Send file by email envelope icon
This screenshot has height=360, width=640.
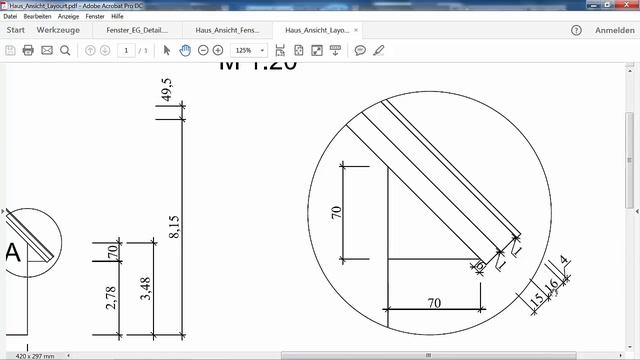click(47, 50)
